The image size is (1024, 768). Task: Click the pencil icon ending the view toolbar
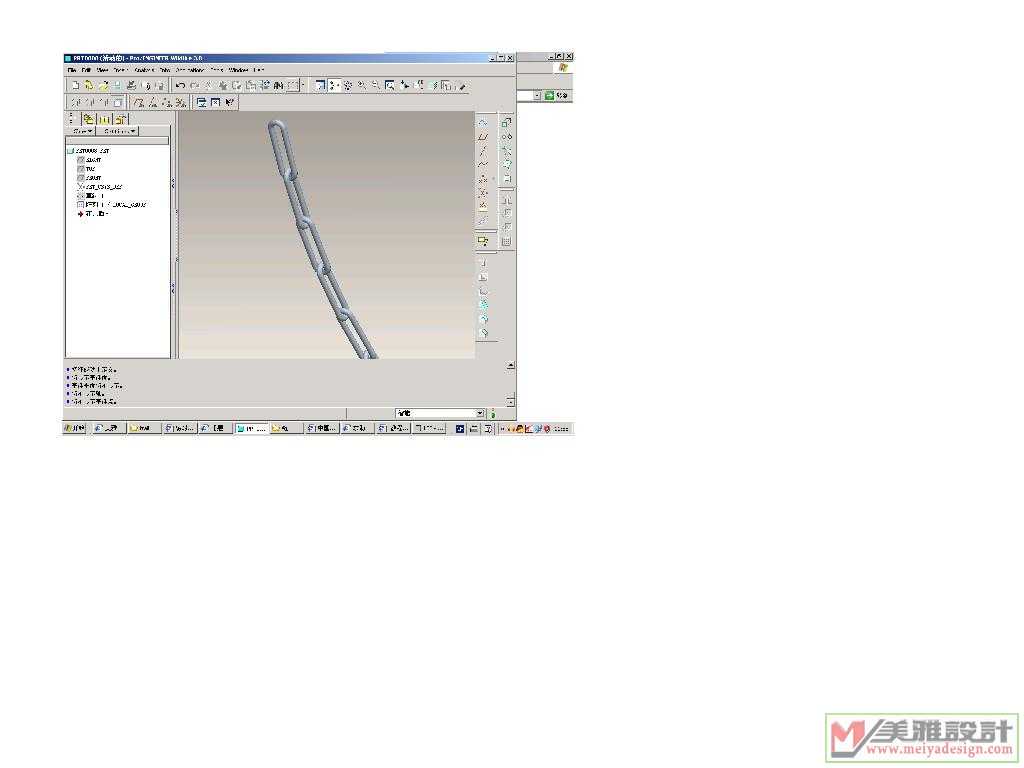(462, 86)
